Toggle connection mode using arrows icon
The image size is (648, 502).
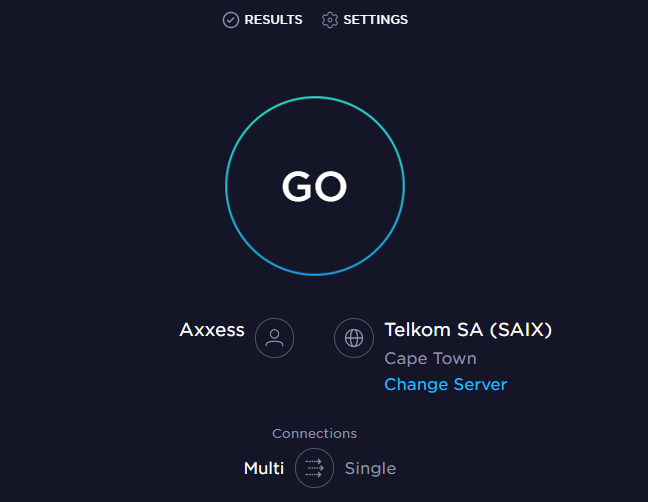pos(314,468)
